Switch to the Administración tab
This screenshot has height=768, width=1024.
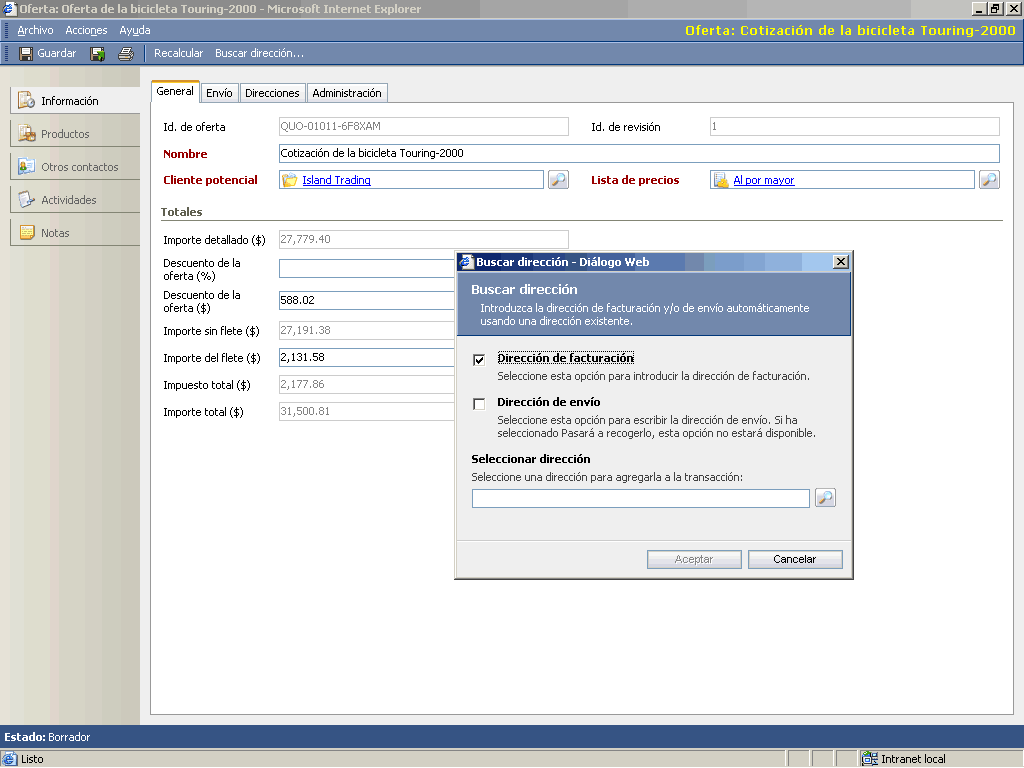tap(347, 93)
